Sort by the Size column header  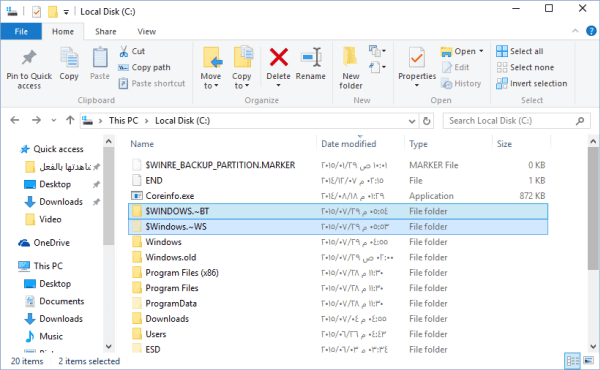504,144
